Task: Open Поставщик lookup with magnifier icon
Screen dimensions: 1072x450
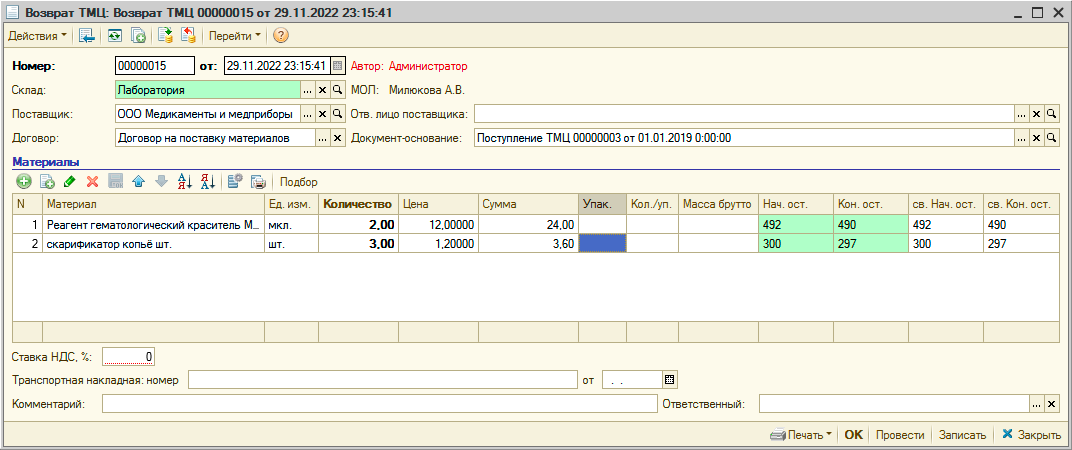Action: point(337,114)
